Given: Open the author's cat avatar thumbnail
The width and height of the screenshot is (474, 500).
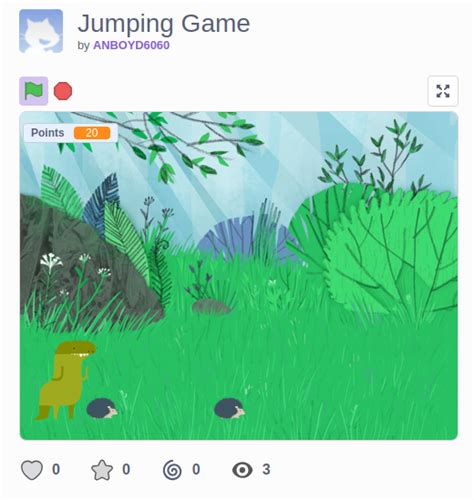Looking at the screenshot, I should [x=41, y=31].
